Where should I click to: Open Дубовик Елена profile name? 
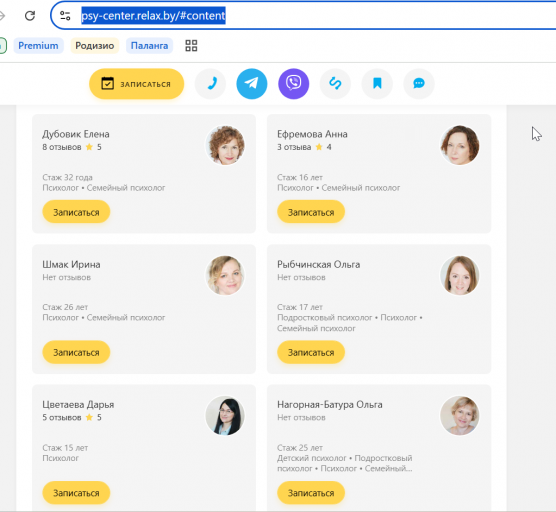pyautogui.click(x=76, y=134)
